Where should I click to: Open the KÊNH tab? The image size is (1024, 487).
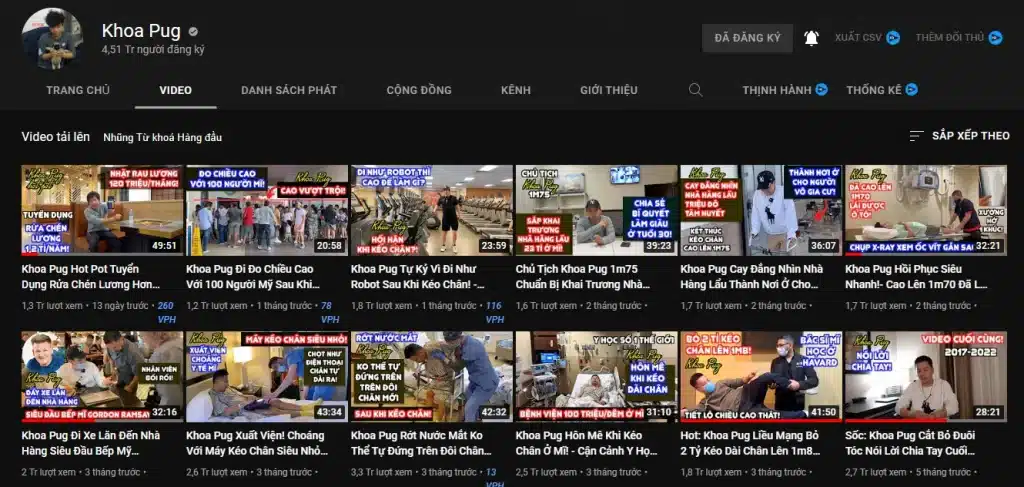(516, 90)
